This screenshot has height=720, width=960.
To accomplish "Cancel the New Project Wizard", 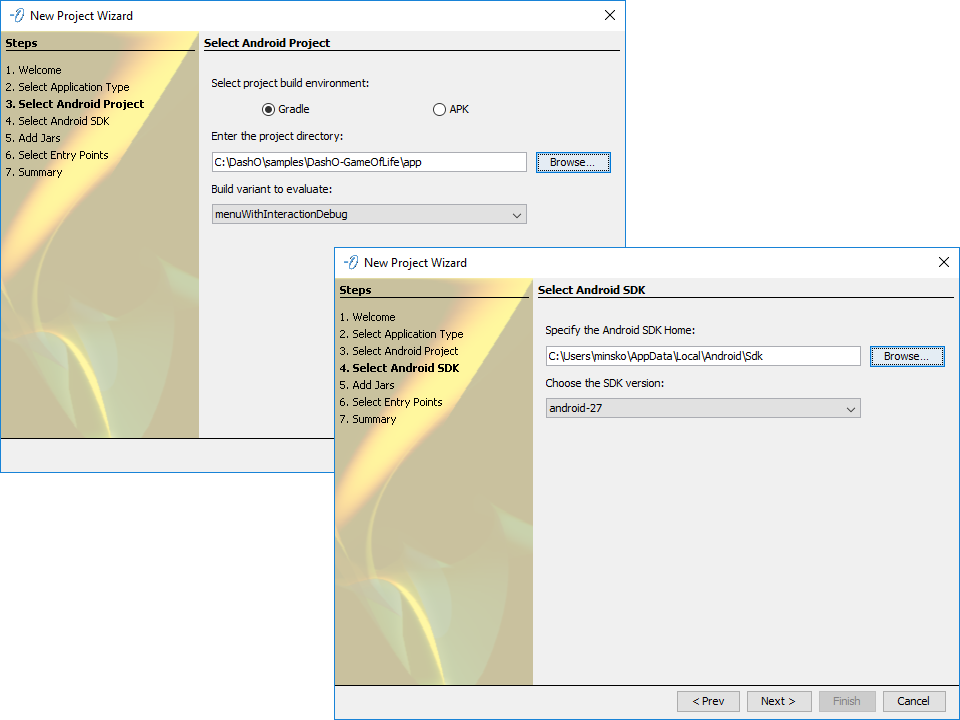I will tap(913, 701).
